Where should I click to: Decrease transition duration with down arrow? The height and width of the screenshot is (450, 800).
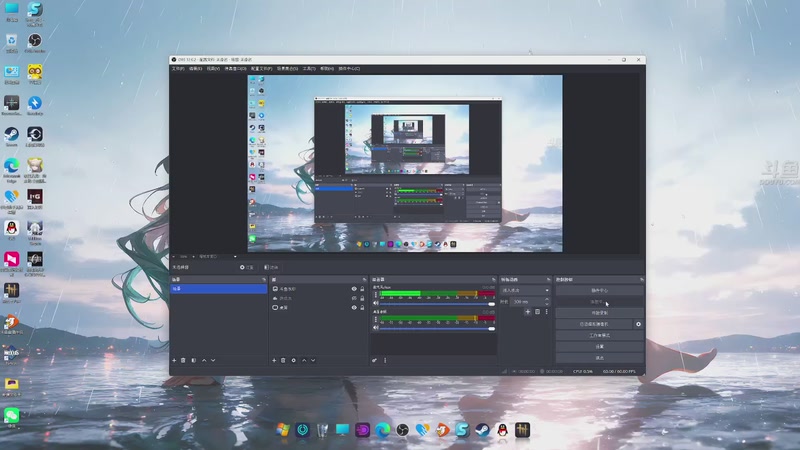tap(547, 304)
